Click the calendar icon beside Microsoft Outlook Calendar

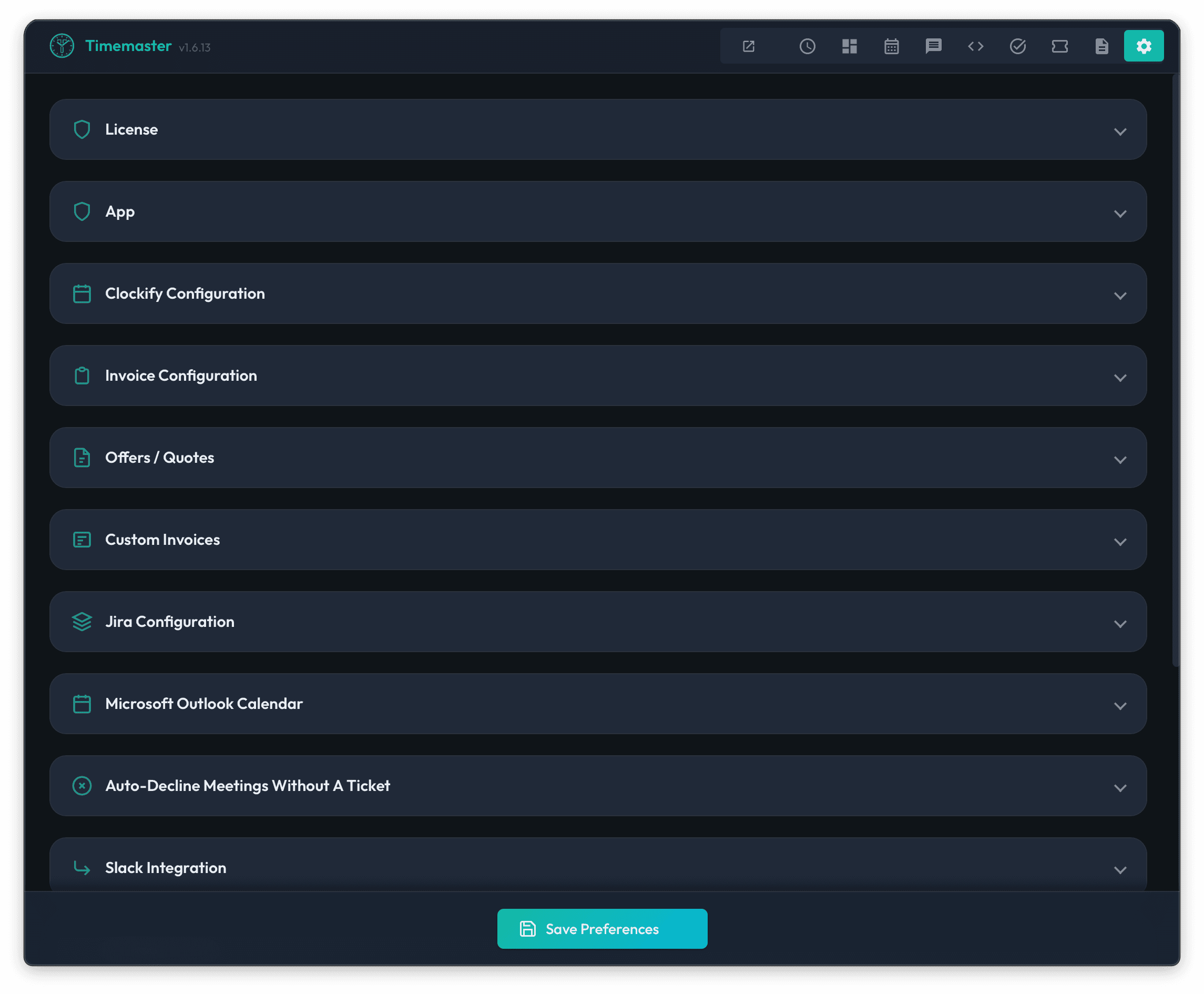[82, 704]
